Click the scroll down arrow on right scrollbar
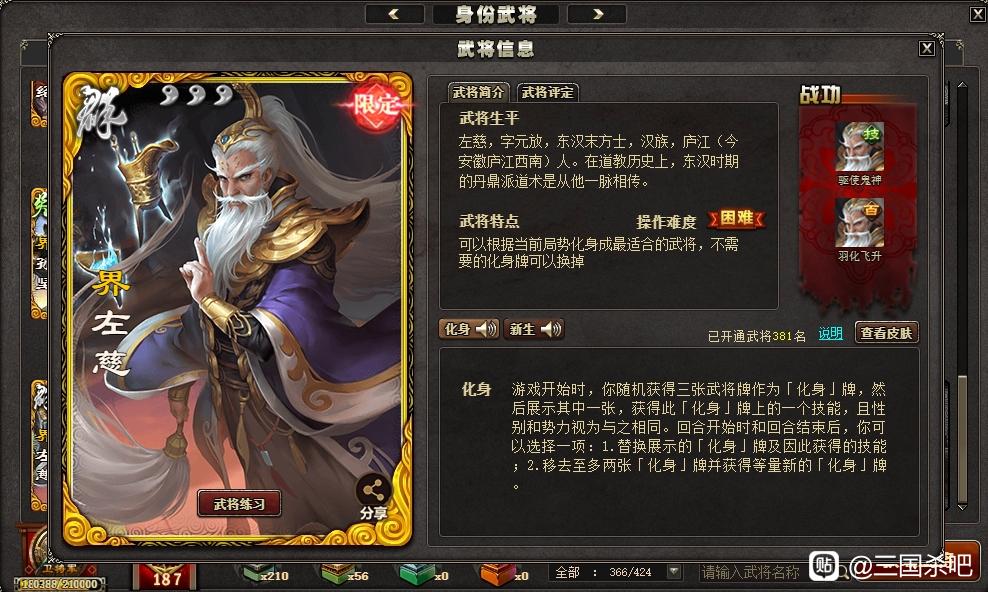The height and width of the screenshot is (592, 988). point(962,506)
